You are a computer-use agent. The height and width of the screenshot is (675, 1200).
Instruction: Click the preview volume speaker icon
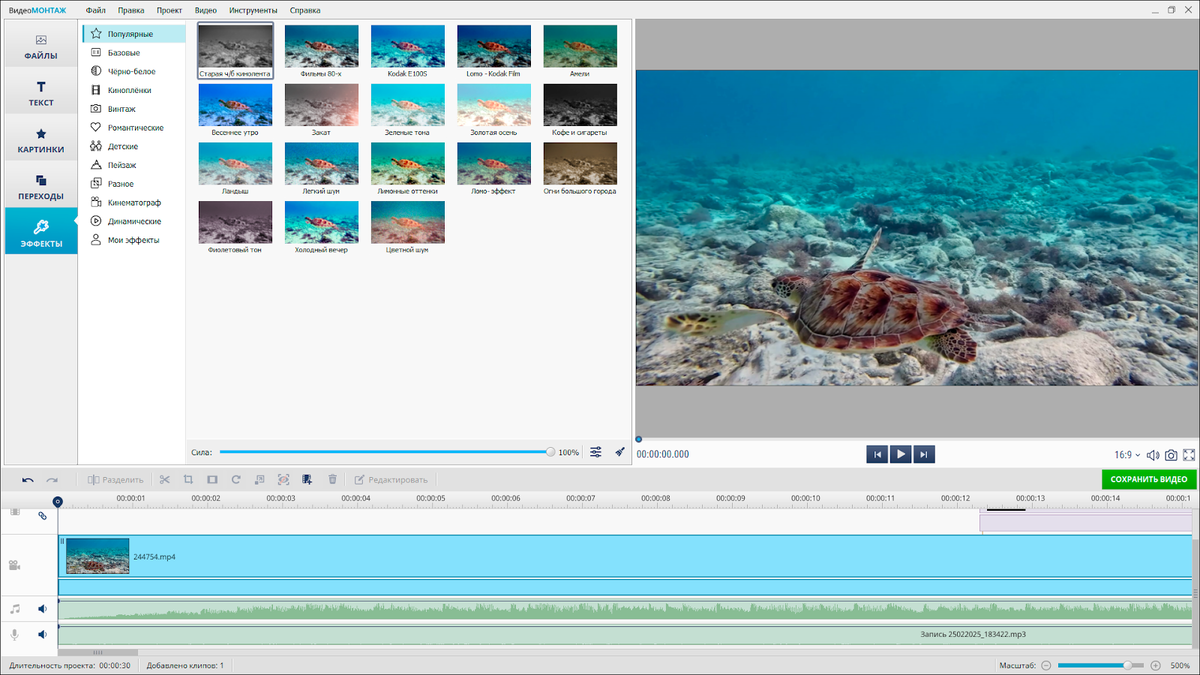pyautogui.click(x=1152, y=455)
